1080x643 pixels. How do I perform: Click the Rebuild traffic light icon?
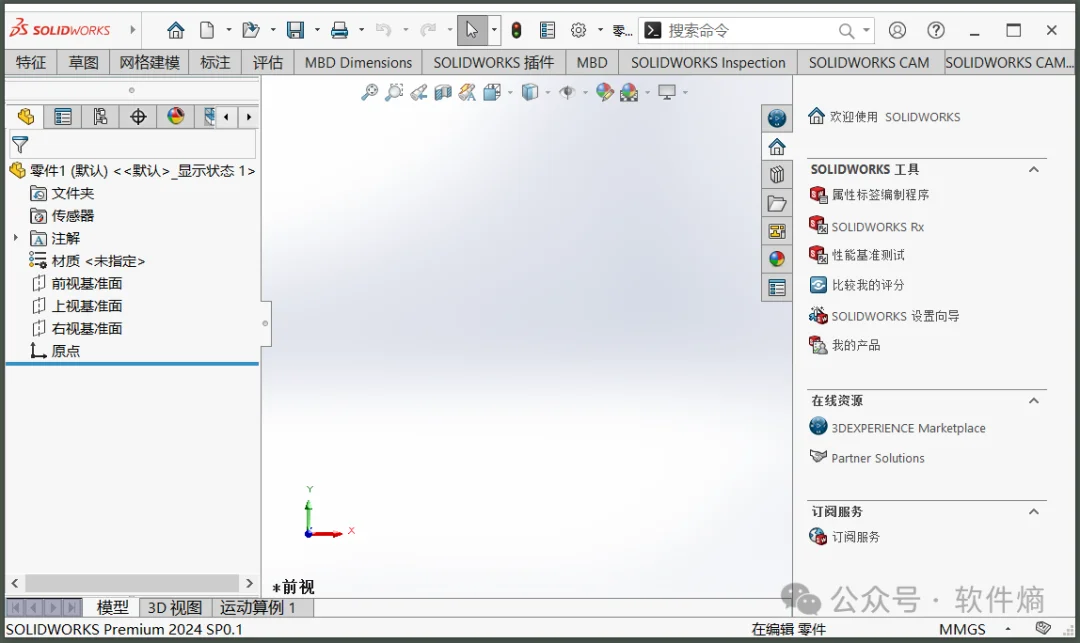pos(516,30)
